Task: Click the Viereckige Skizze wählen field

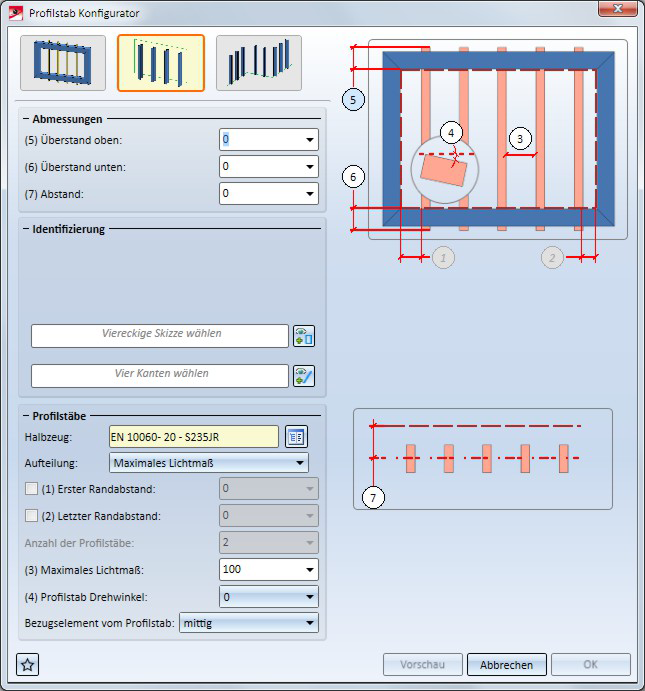Action: click(x=160, y=336)
